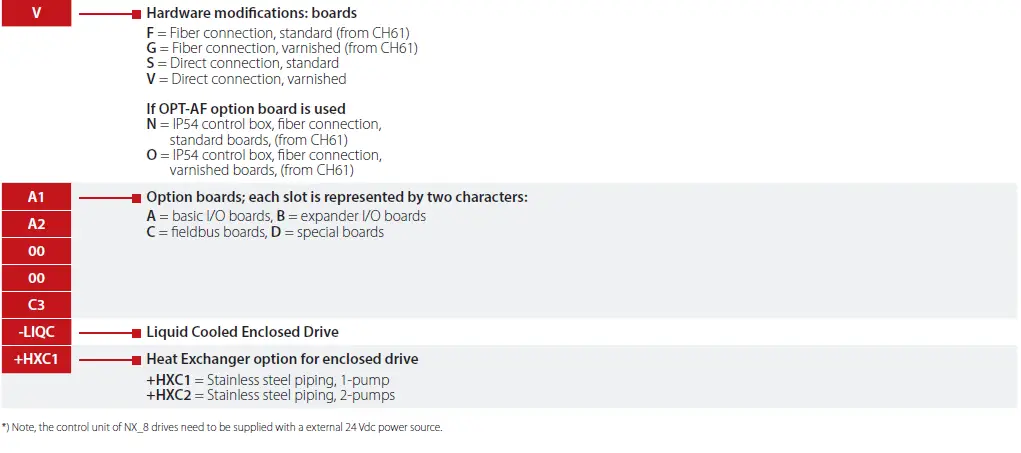Click the 'S = Direct connection, standard' line

pos(242,63)
